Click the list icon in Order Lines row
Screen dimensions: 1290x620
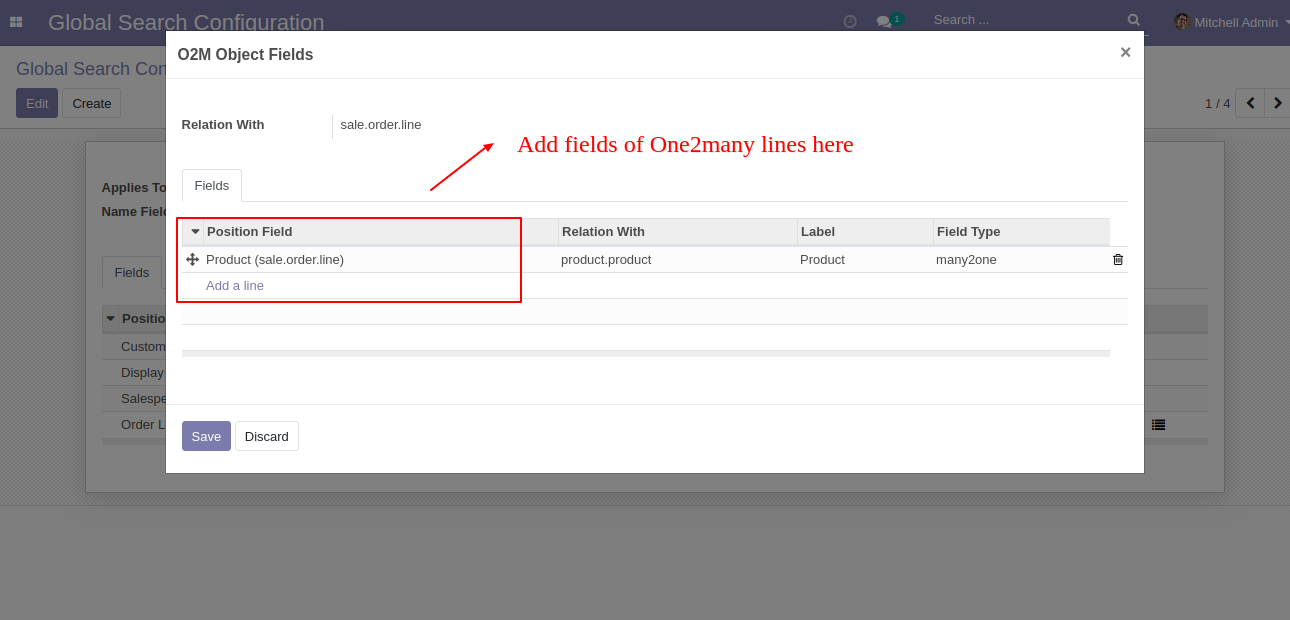coord(1158,424)
